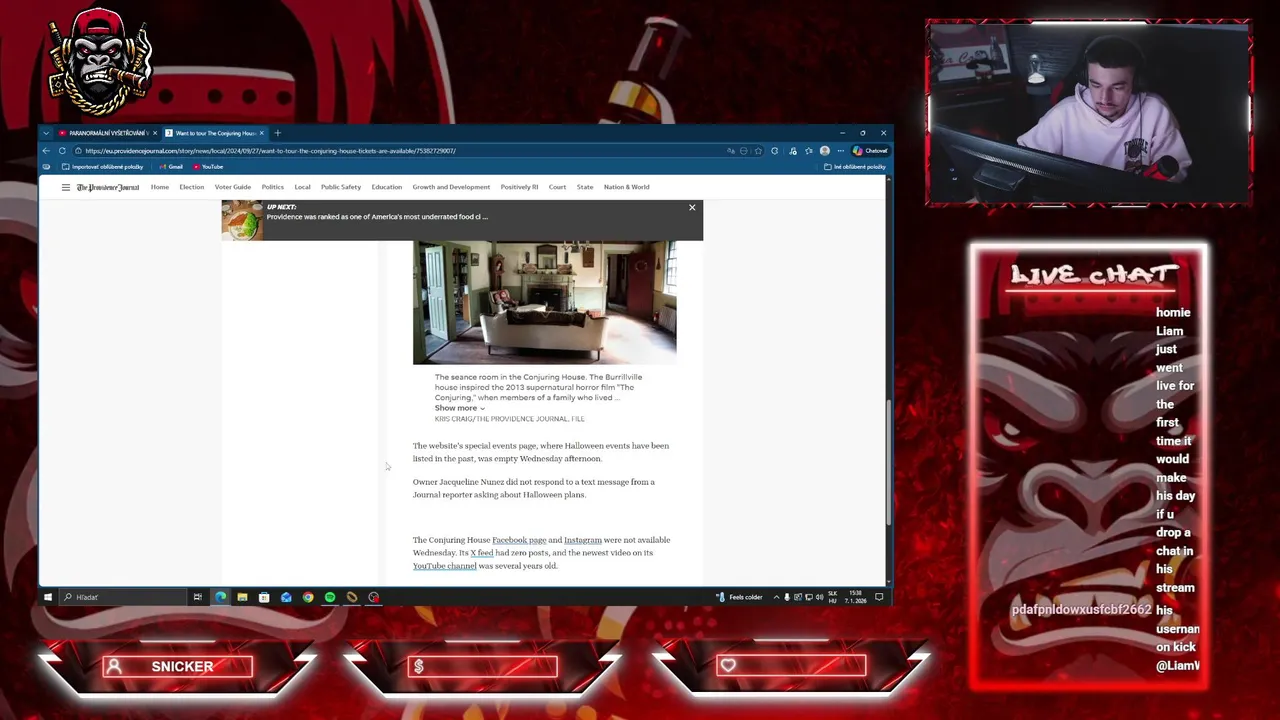Open the Court section

pos(557,187)
